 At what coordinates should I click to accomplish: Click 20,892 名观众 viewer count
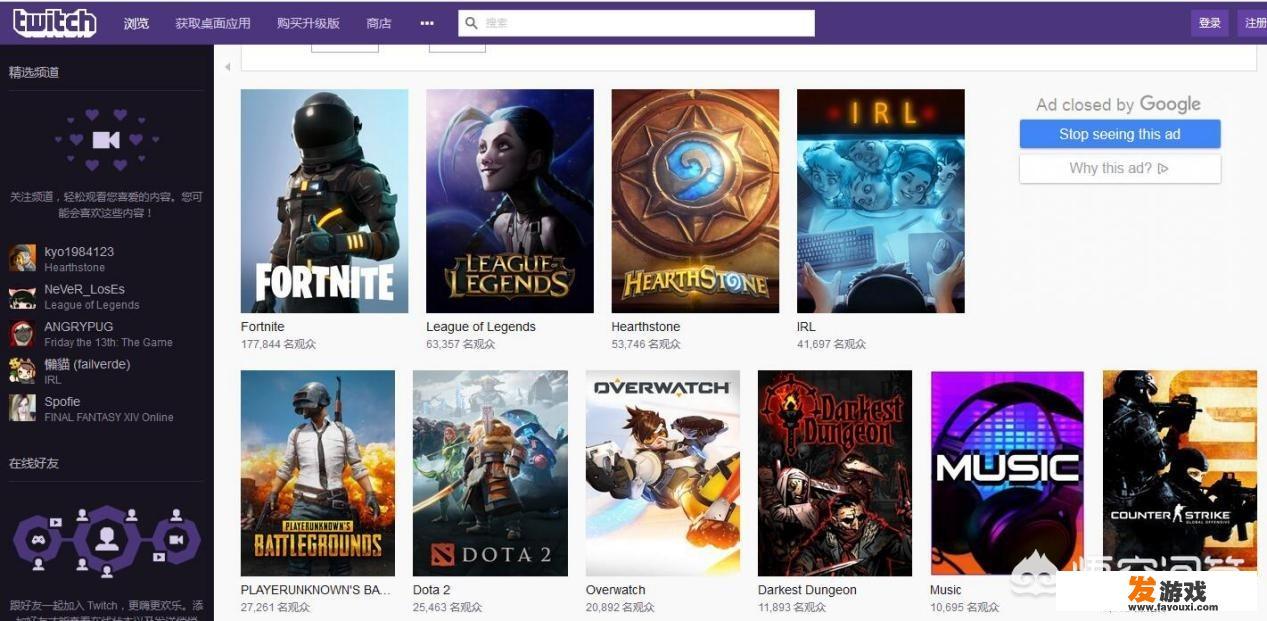pyautogui.click(x=620, y=607)
